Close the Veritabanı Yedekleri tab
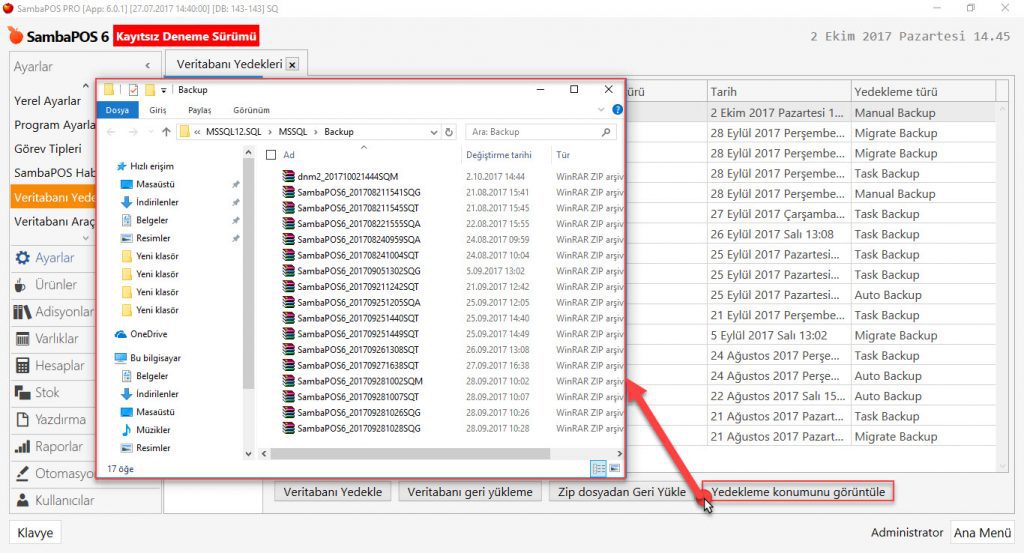Image resolution: width=1024 pixels, height=553 pixels. tap(293, 65)
